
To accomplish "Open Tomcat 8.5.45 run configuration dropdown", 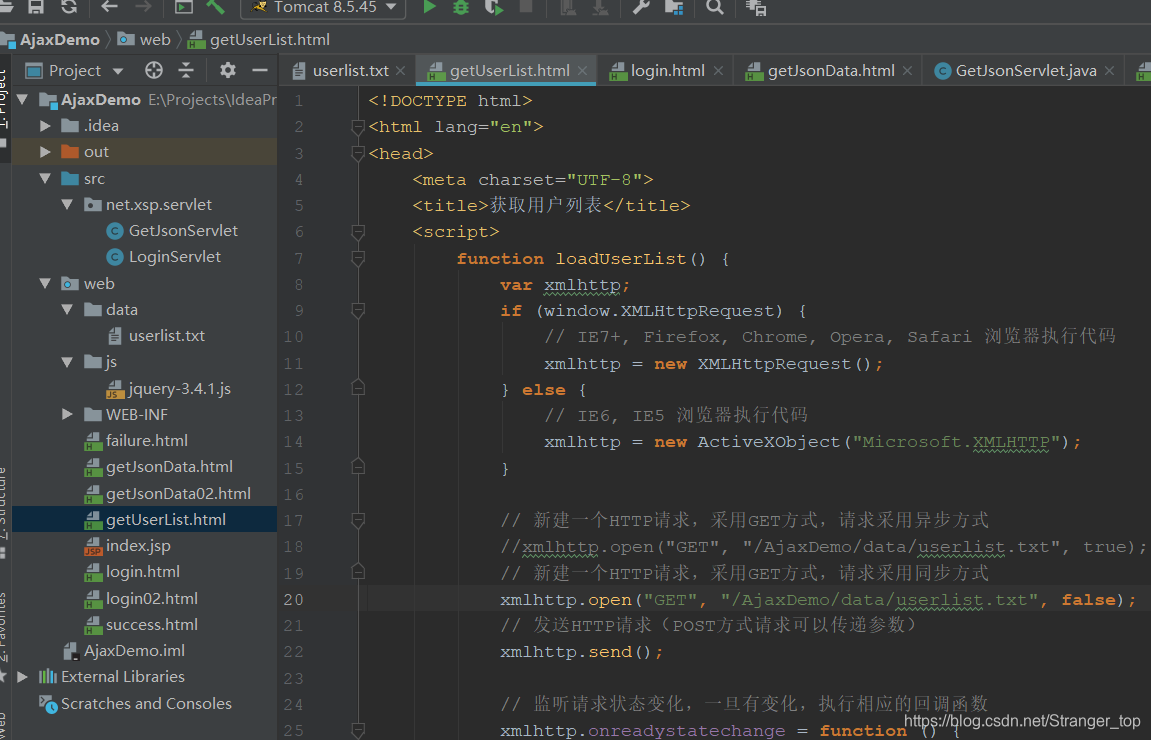I will tap(324, 7).
